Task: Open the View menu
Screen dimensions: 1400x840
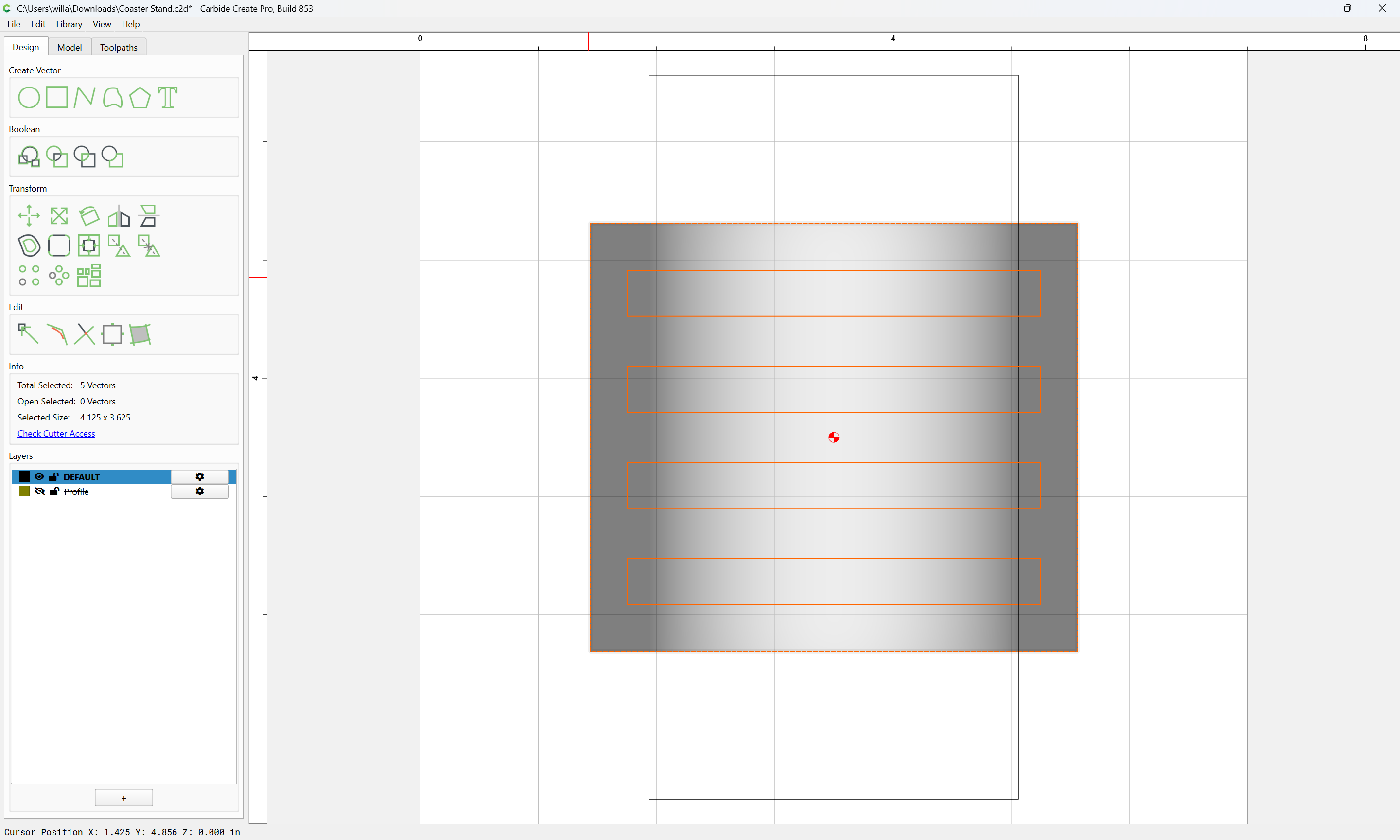Action: click(102, 24)
